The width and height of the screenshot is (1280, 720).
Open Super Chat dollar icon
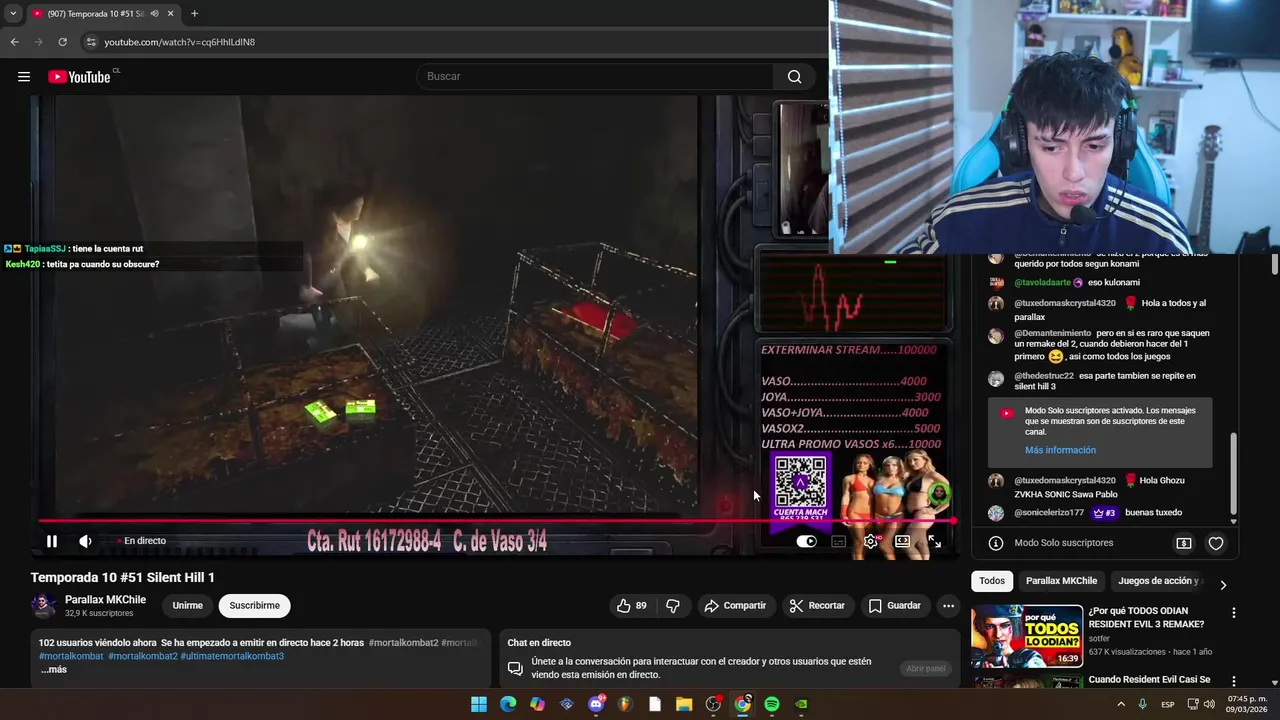1184,543
